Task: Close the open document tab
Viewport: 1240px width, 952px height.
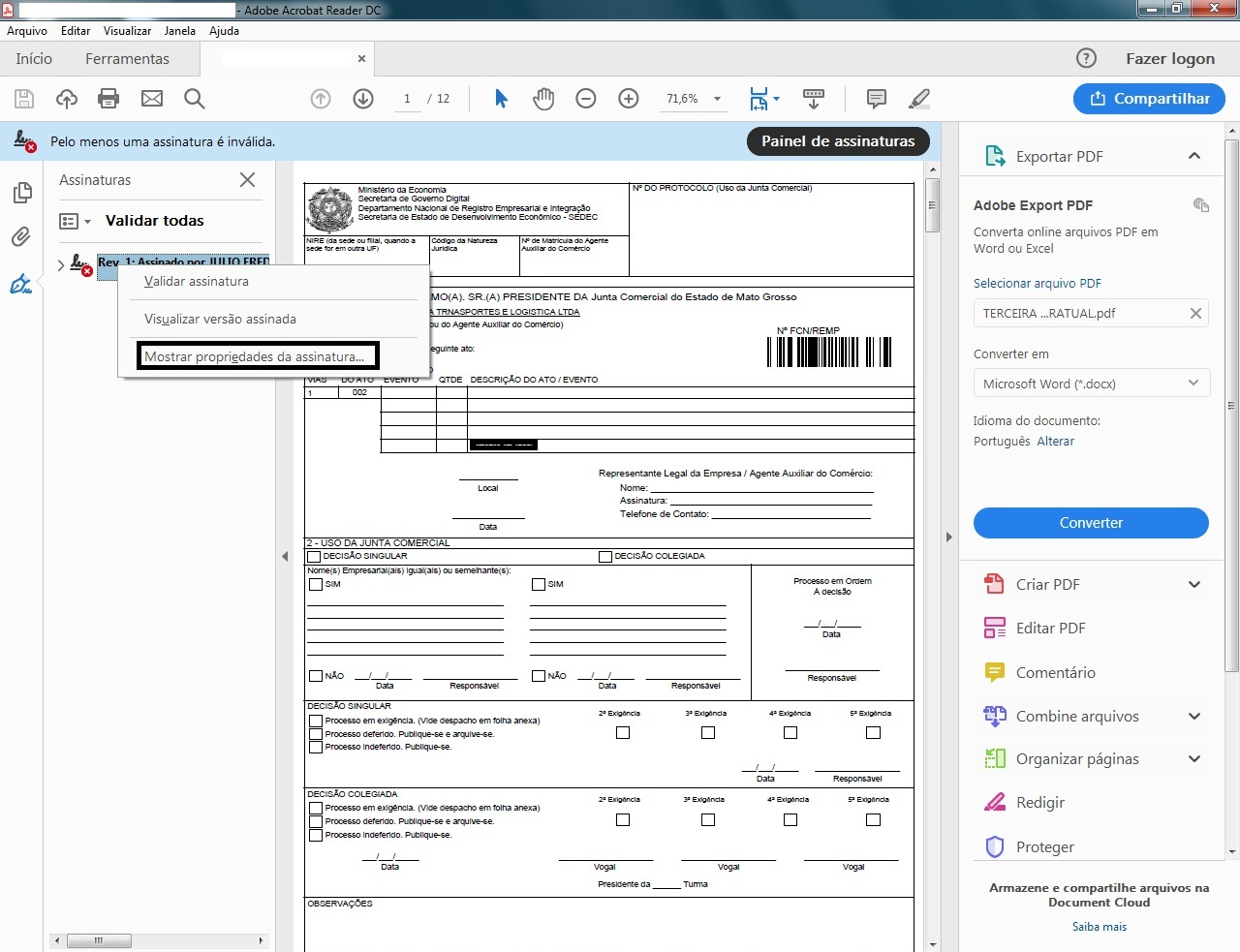Action: [361, 59]
